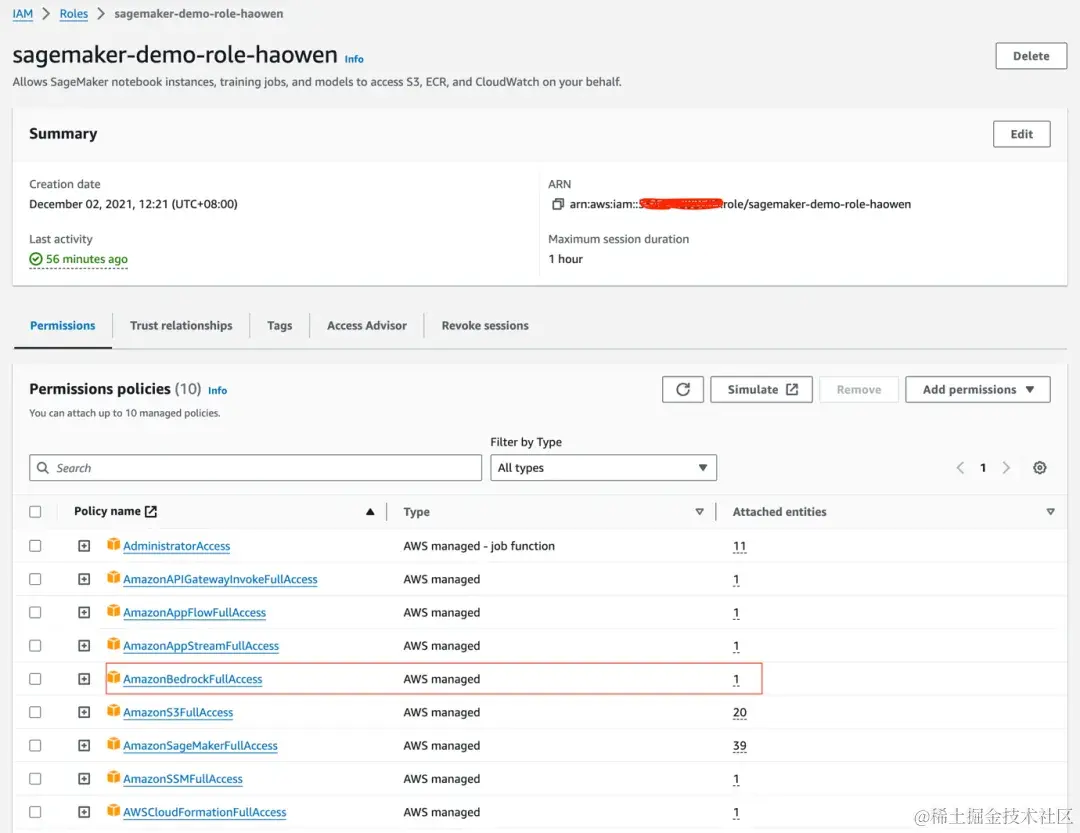Expand the AmazonAppFlowFullAccess policy row
The height and width of the screenshot is (833, 1080).
[x=84, y=612]
